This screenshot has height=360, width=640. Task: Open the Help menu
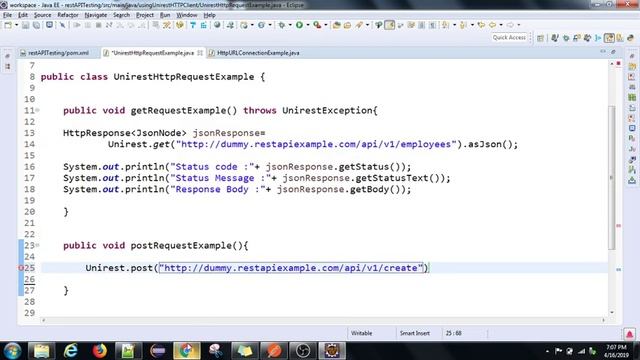(209, 15)
